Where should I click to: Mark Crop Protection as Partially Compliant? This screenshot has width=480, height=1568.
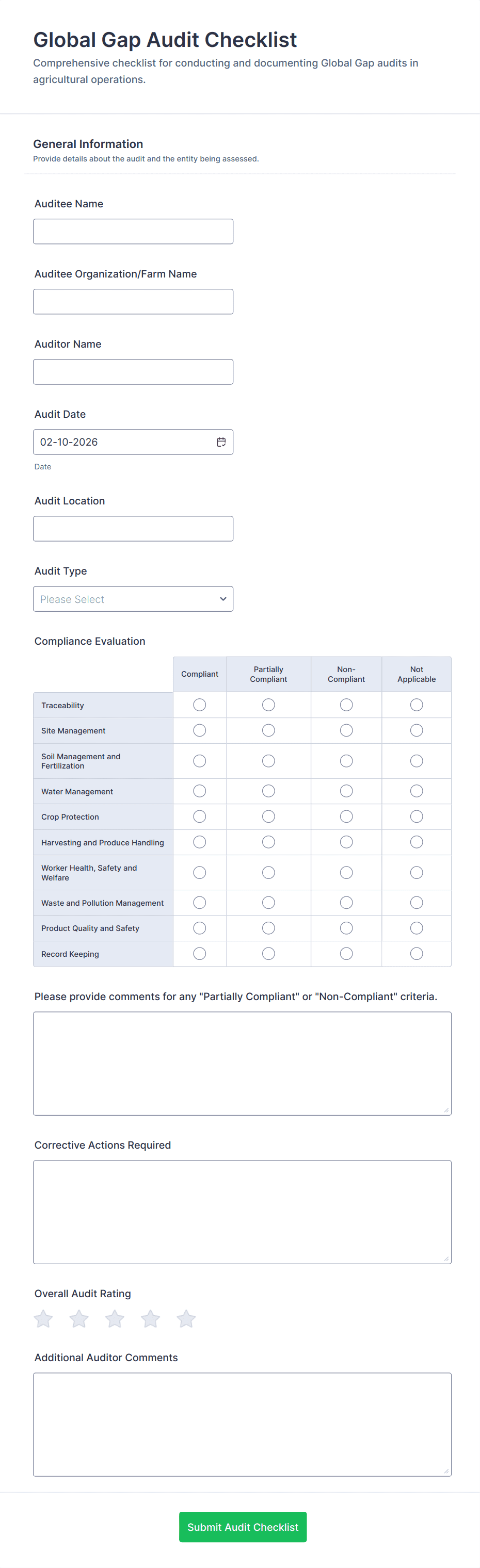(x=268, y=817)
